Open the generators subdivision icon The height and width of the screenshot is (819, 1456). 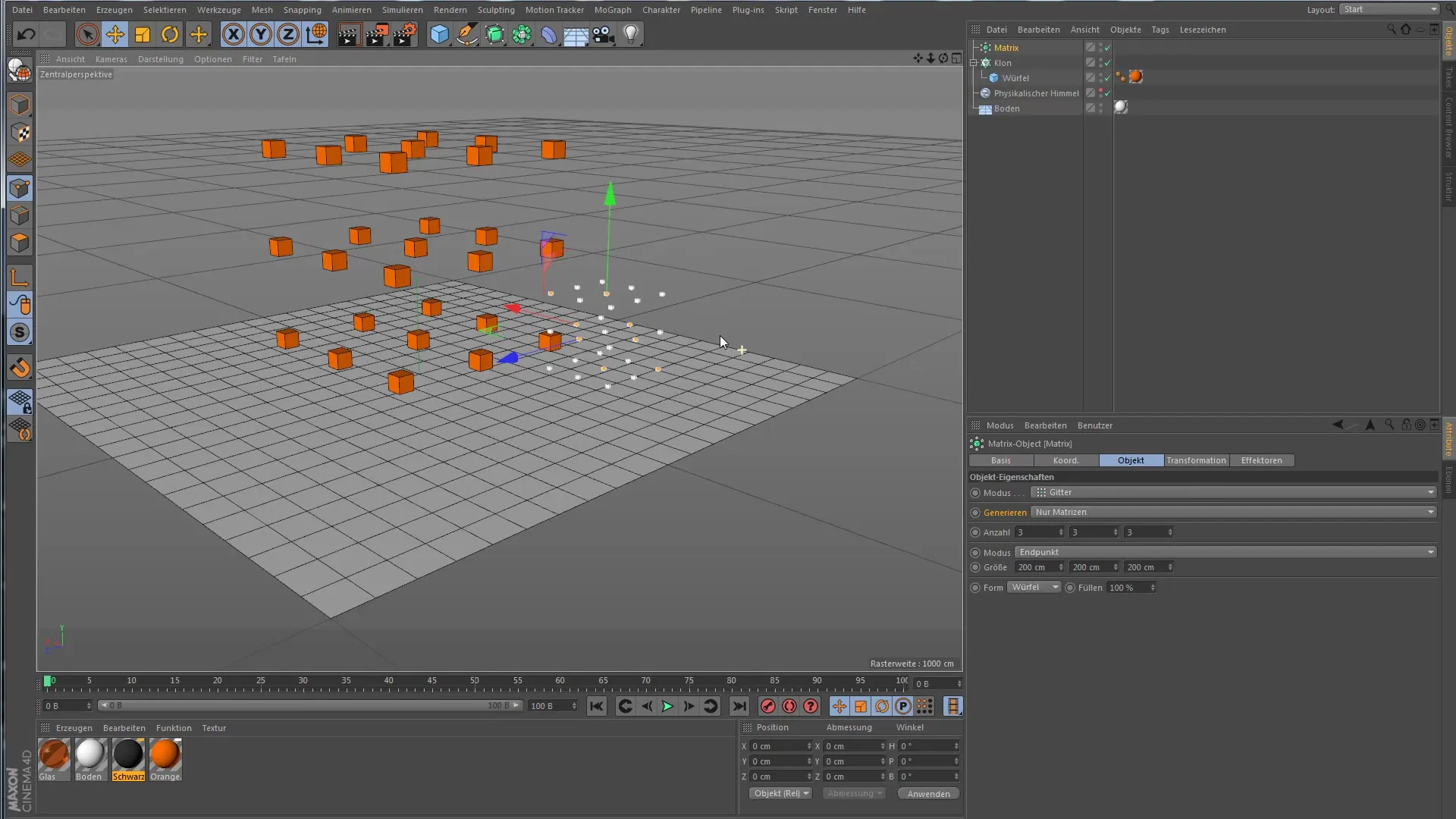click(494, 34)
